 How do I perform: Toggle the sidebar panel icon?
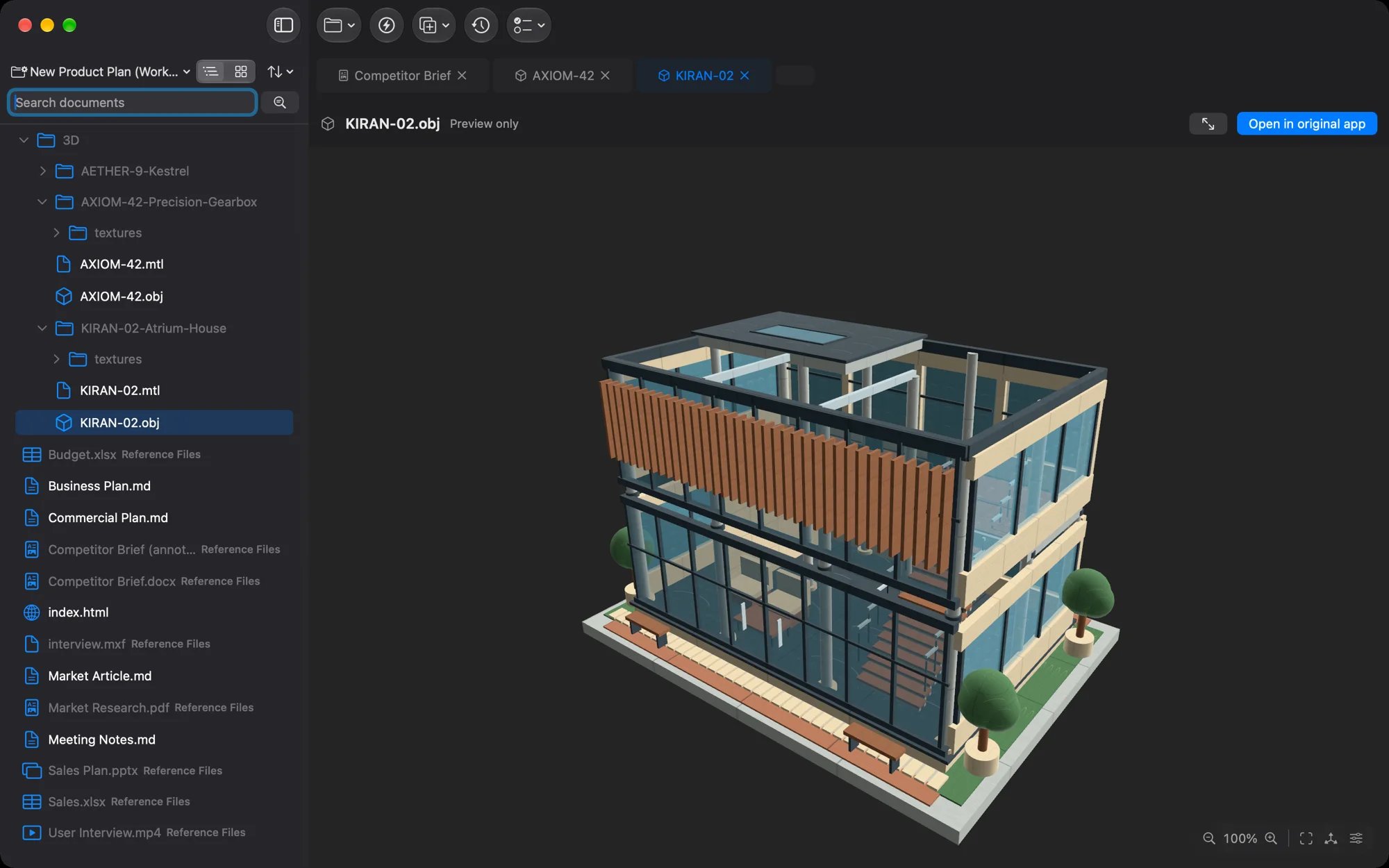tap(283, 26)
